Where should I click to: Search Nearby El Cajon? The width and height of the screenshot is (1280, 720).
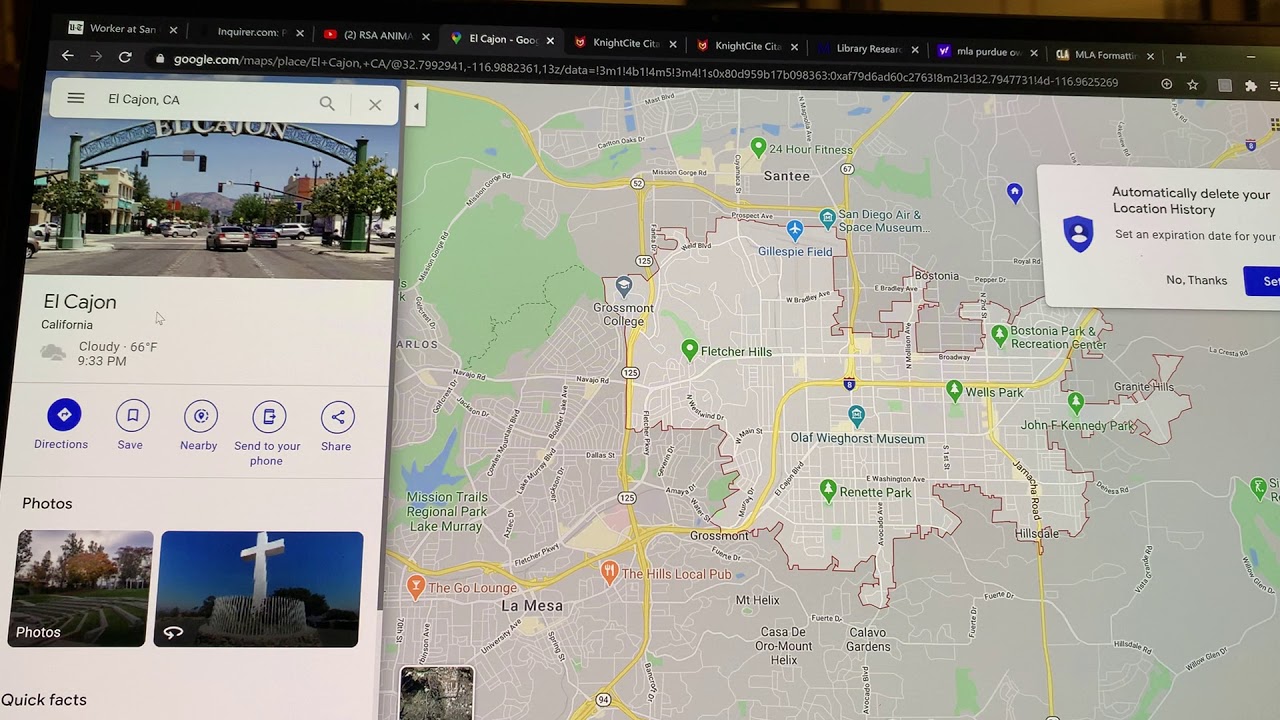point(199,427)
